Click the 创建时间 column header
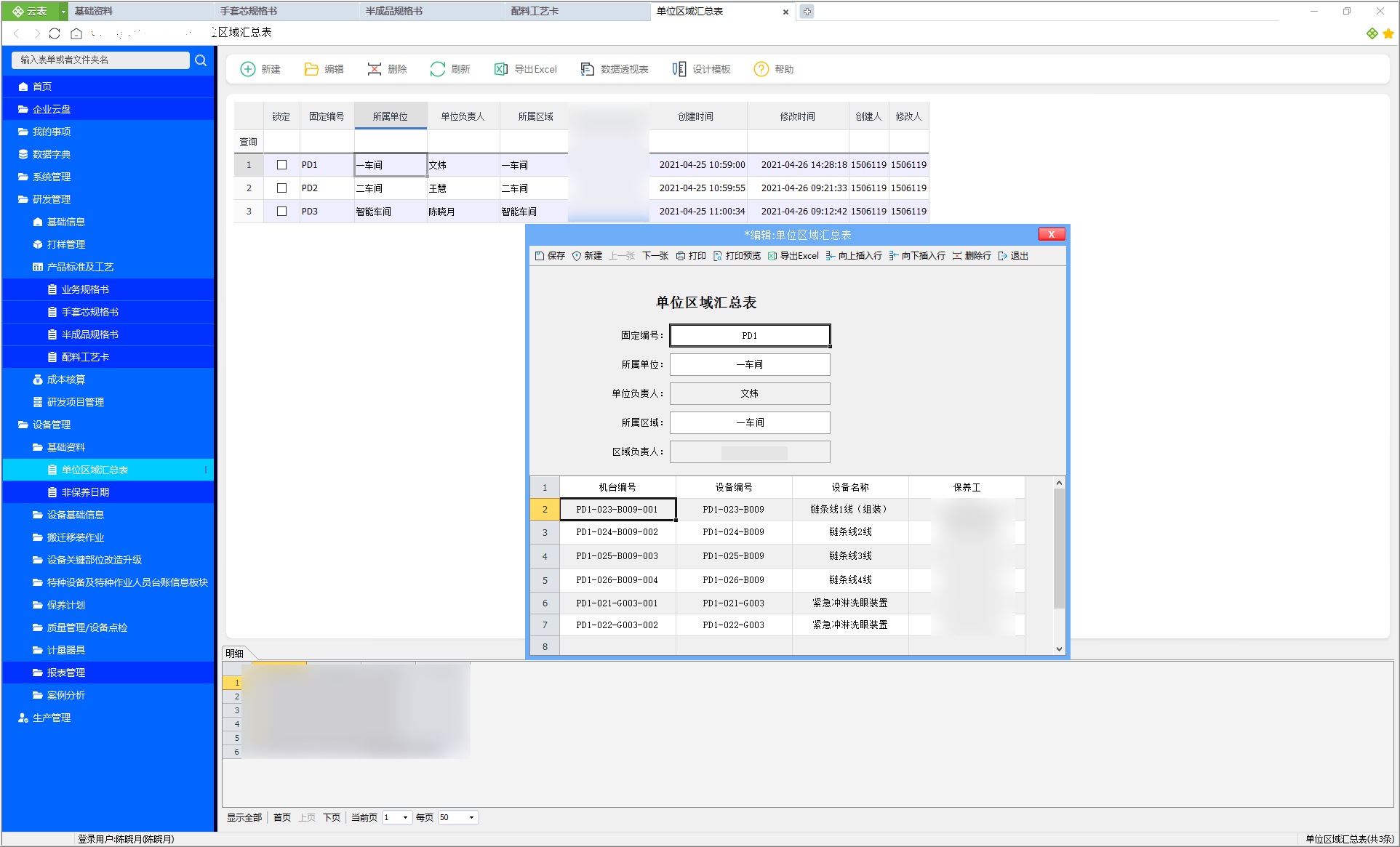The height and width of the screenshot is (847, 1400). tap(696, 116)
